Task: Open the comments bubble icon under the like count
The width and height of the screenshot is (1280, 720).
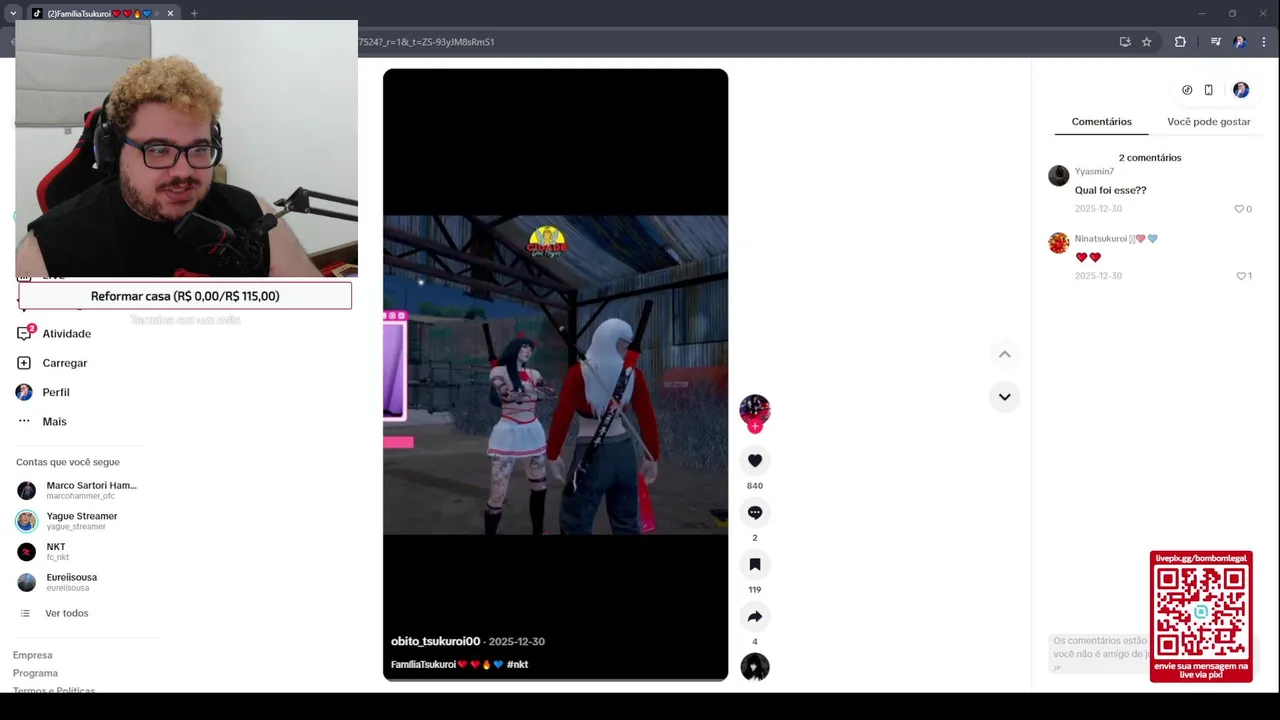Action: pyautogui.click(x=755, y=512)
